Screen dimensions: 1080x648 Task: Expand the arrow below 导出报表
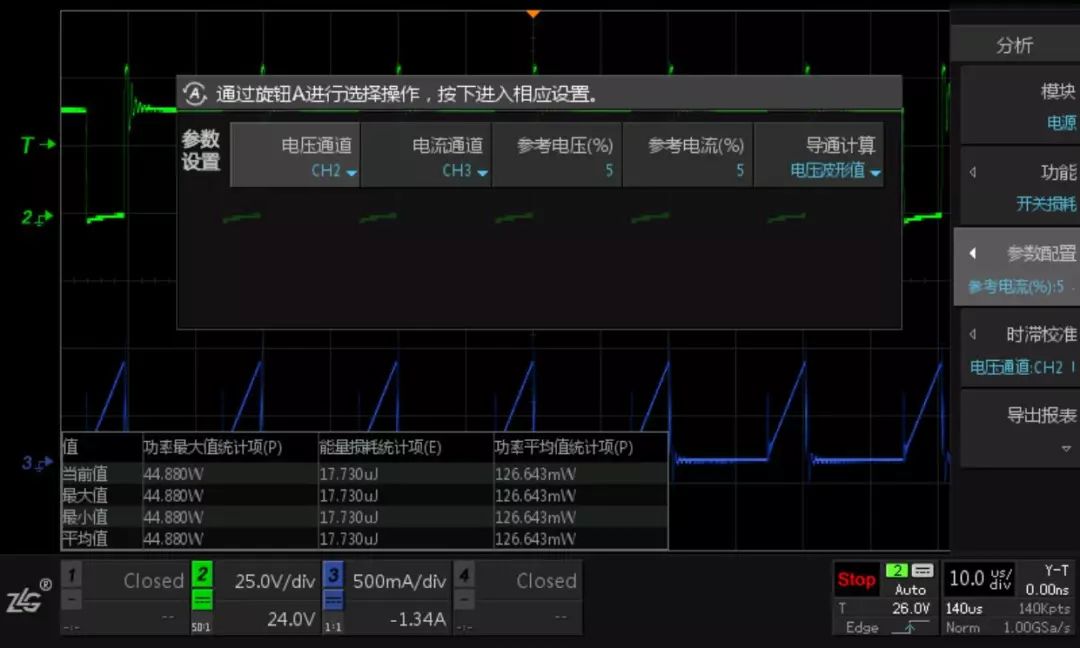[x=1066, y=448]
